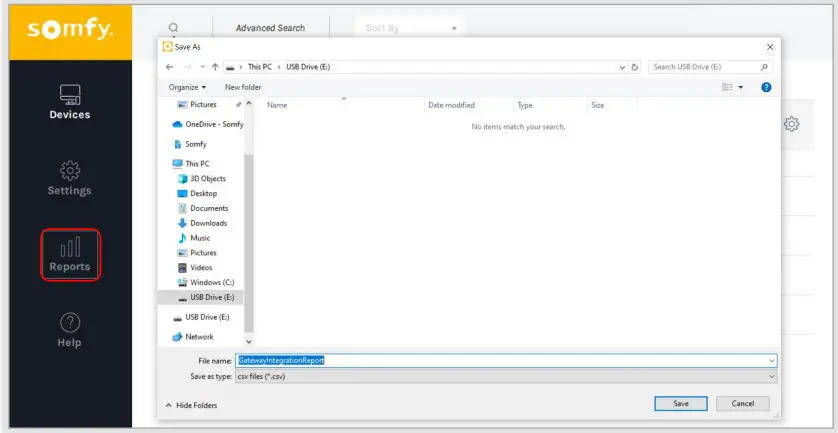Click the Save button
The width and height of the screenshot is (838, 433).
(681, 404)
